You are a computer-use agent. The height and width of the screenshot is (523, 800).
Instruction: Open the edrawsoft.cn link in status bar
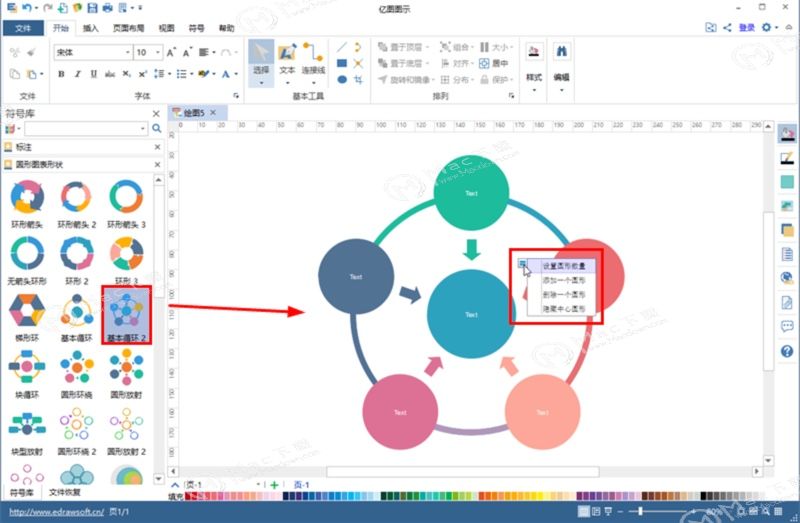[x=57, y=511]
